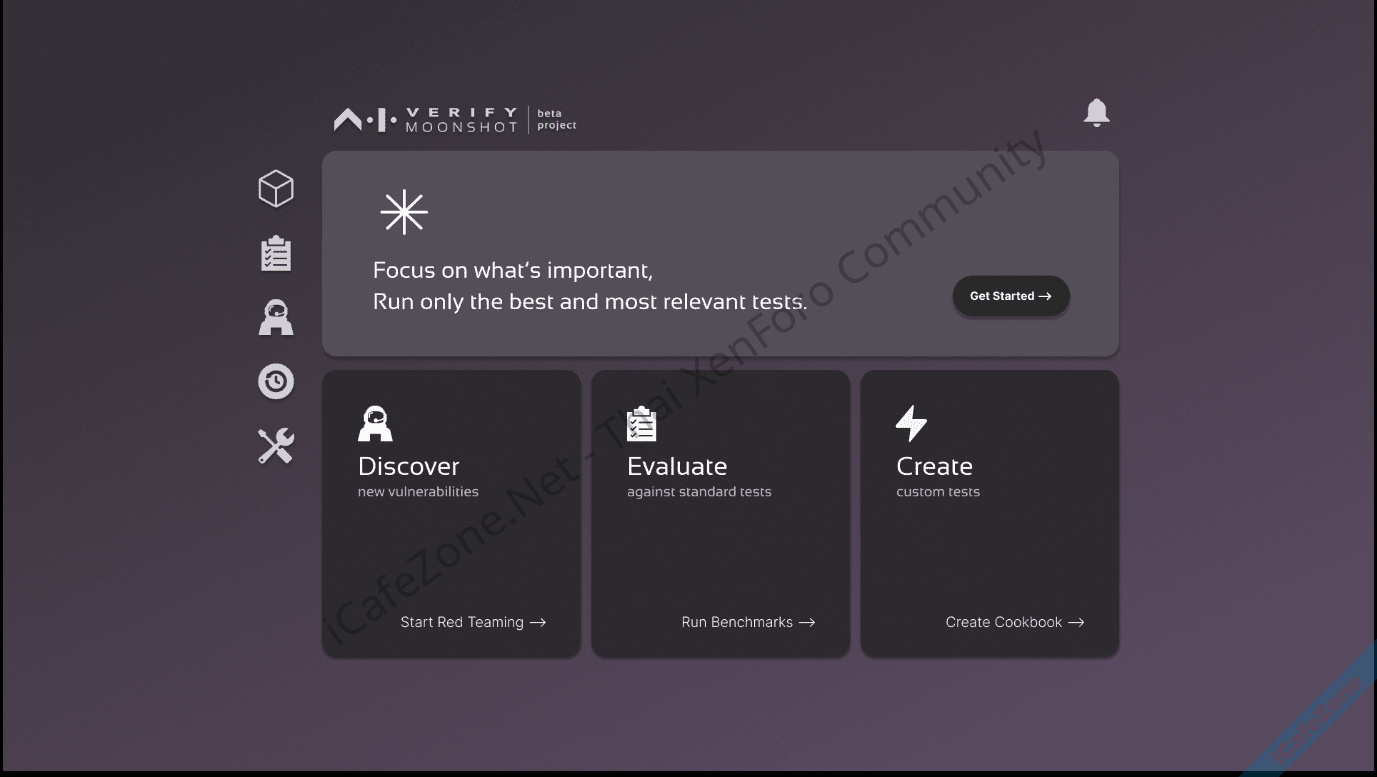Click the cube icon in sidebar

click(276, 189)
